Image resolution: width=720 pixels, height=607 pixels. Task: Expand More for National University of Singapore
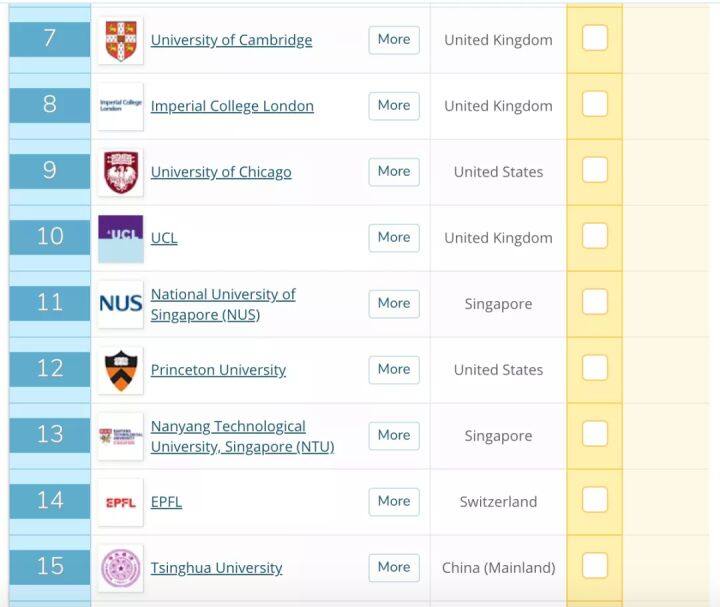point(394,304)
